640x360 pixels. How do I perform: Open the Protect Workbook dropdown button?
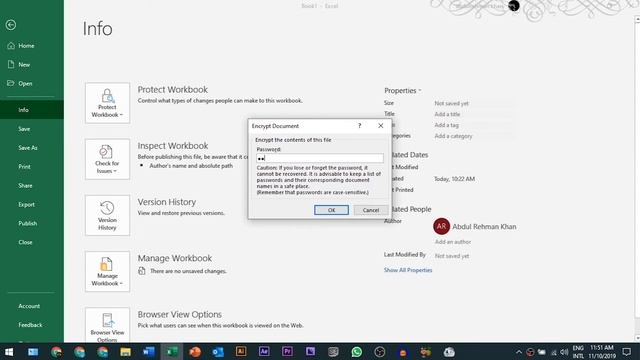click(107, 103)
